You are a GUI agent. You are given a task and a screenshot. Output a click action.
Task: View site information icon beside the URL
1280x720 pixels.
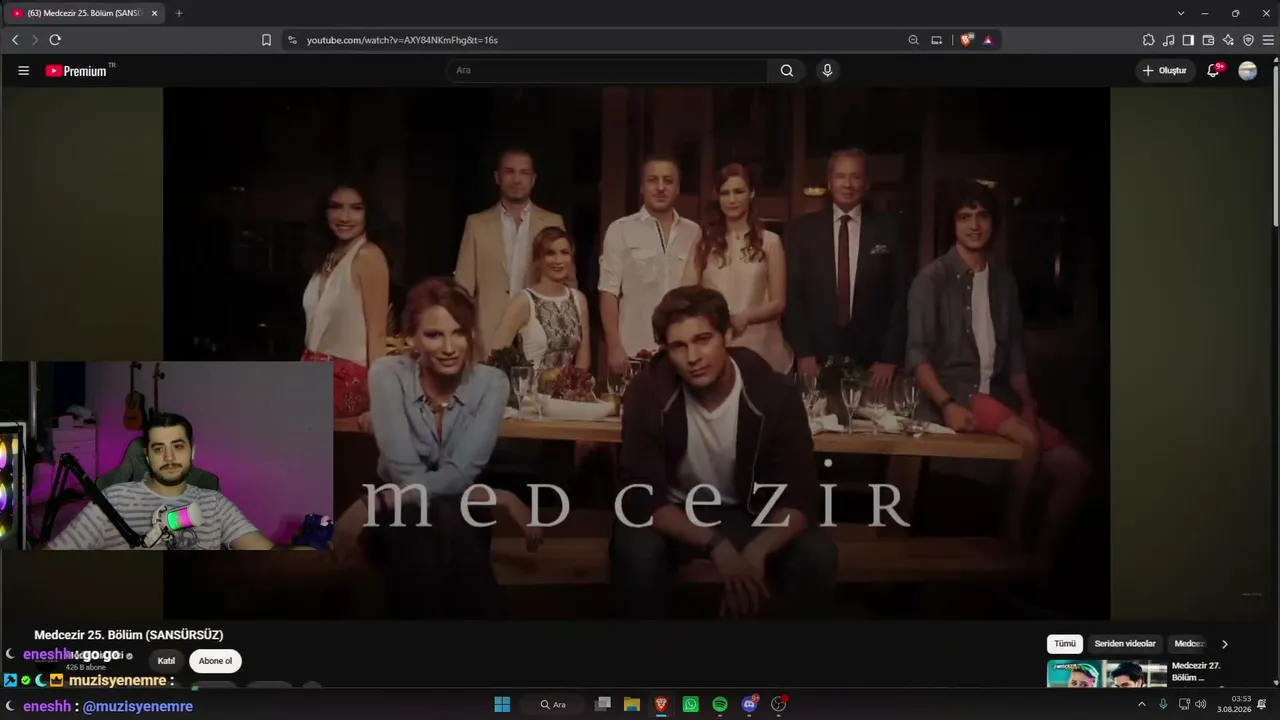(x=292, y=40)
